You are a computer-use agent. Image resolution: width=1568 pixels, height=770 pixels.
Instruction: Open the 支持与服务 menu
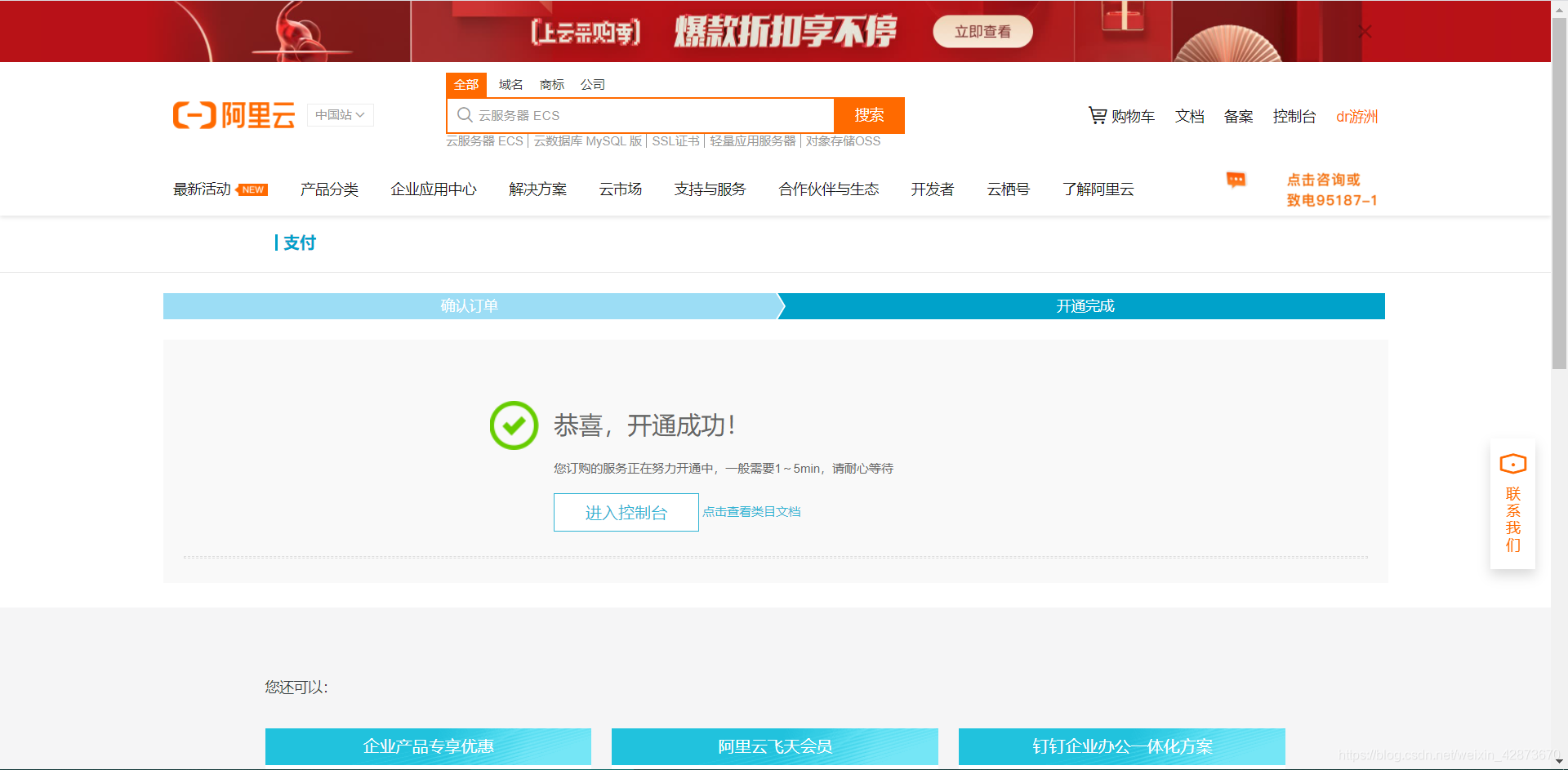click(x=710, y=189)
